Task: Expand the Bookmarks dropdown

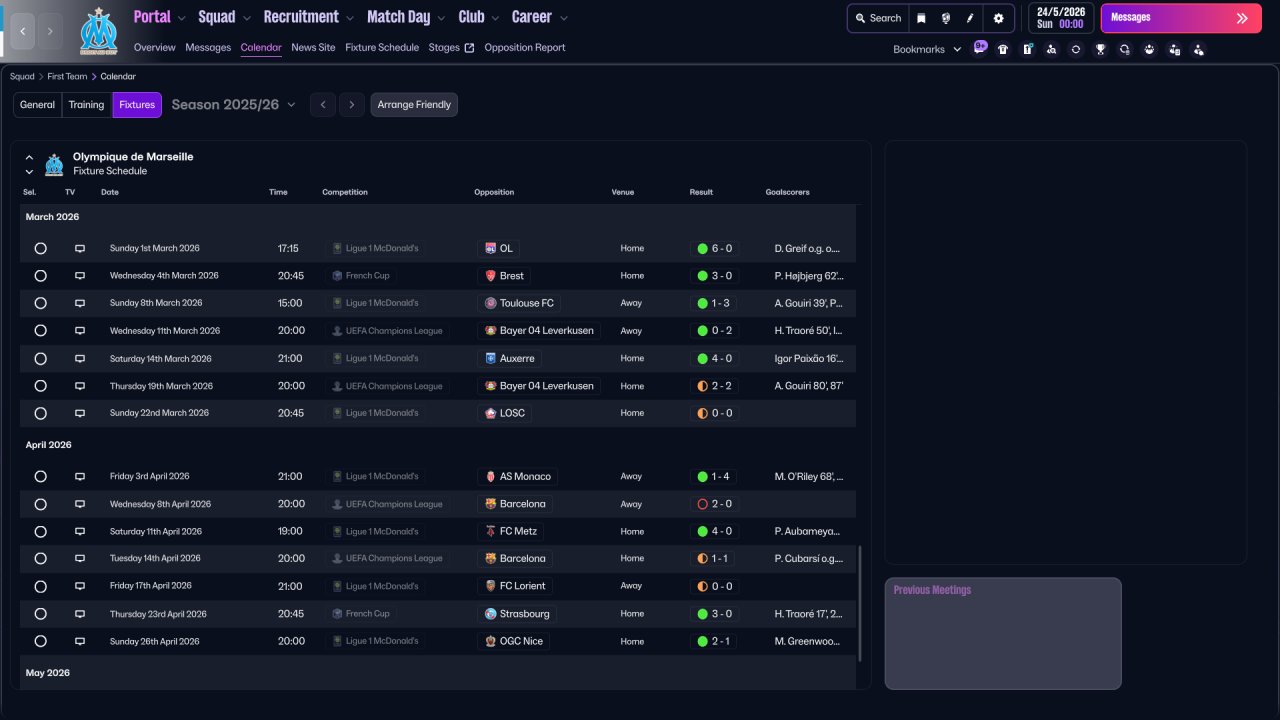Action: click(927, 49)
